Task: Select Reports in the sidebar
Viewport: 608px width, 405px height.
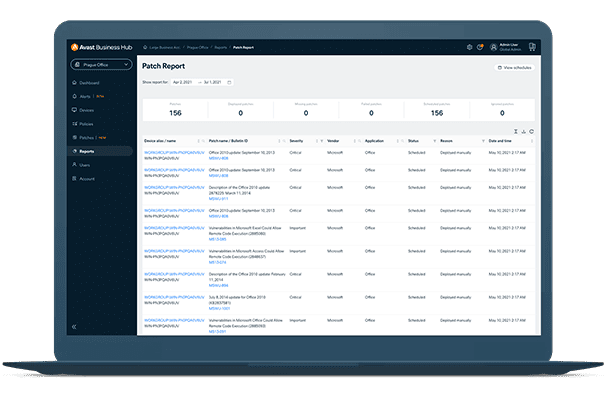Action: tap(100, 151)
